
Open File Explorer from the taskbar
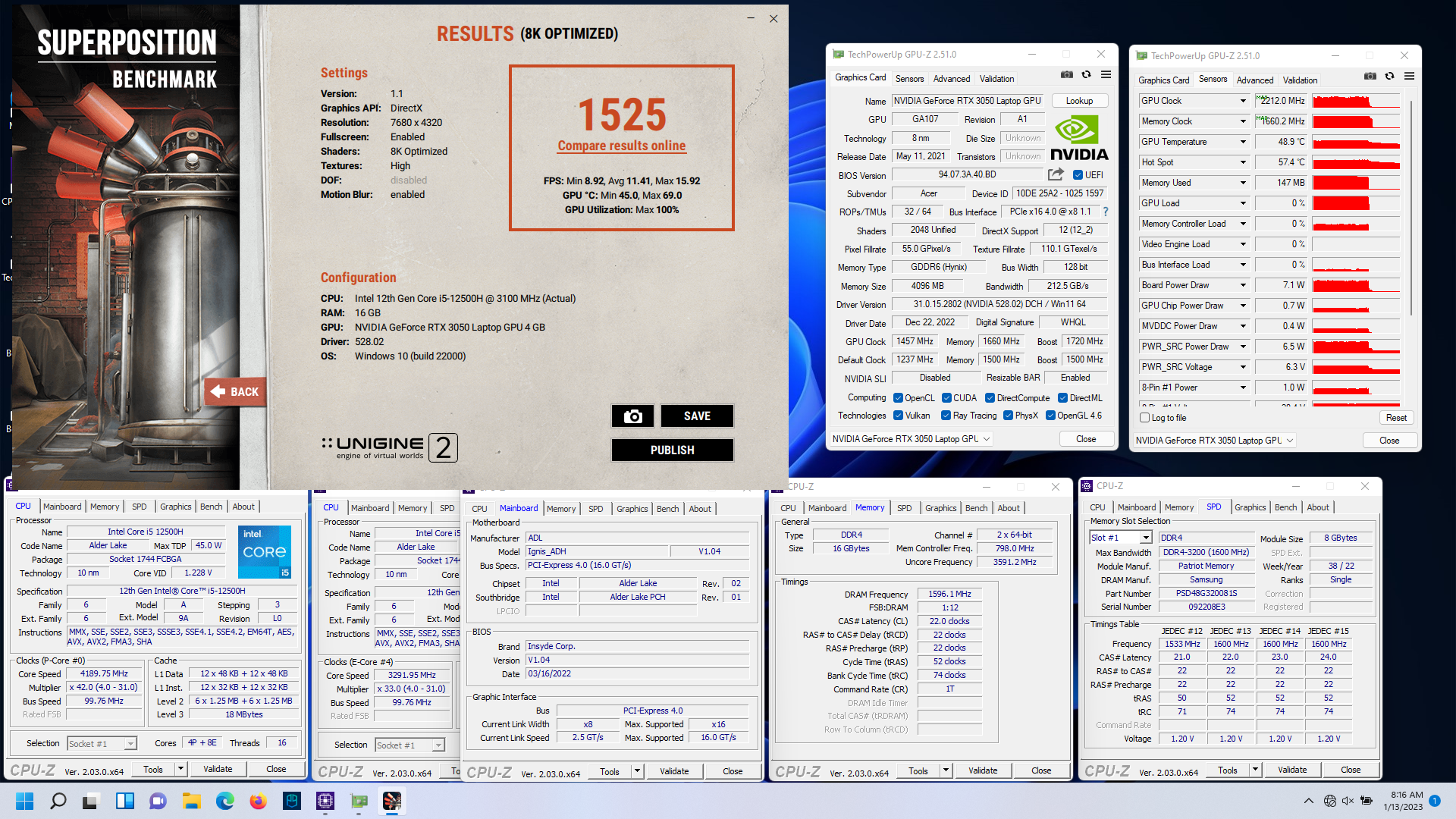[x=191, y=801]
